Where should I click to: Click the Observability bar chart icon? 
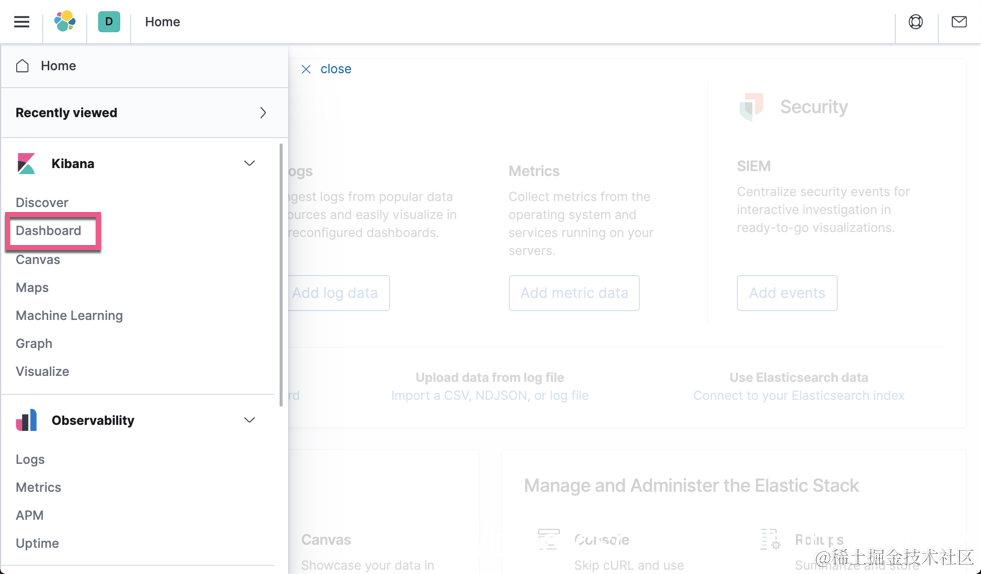tap(26, 420)
